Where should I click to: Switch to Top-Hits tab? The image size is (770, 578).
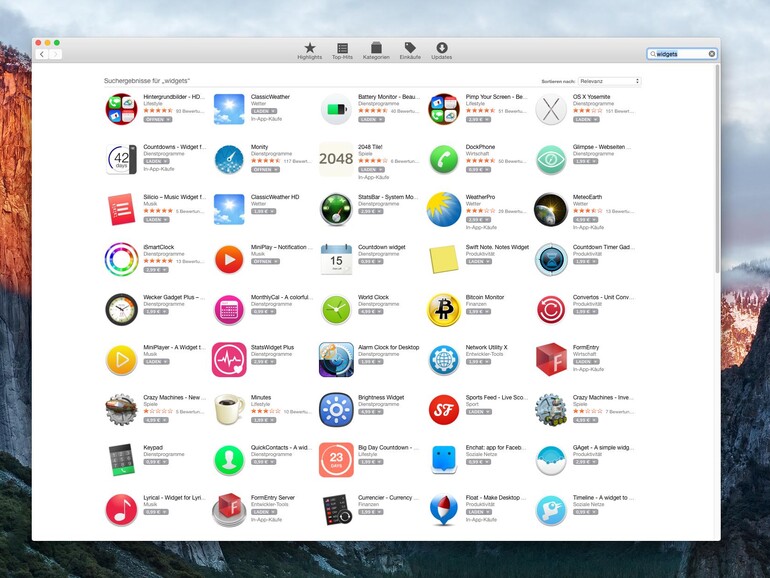pyautogui.click(x=342, y=51)
